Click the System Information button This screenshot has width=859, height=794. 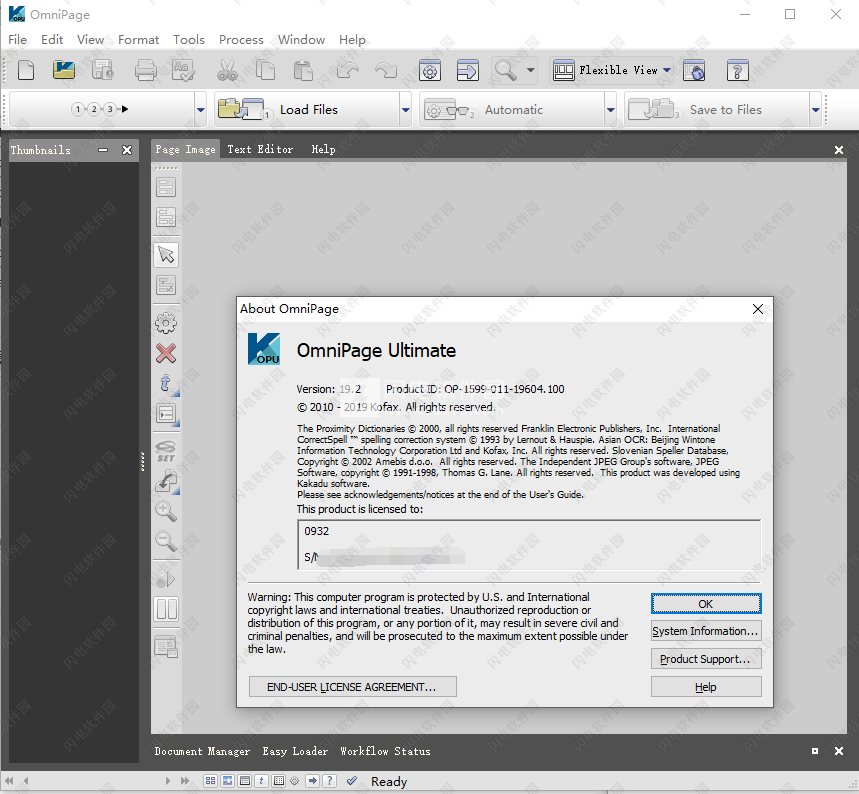point(706,631)
